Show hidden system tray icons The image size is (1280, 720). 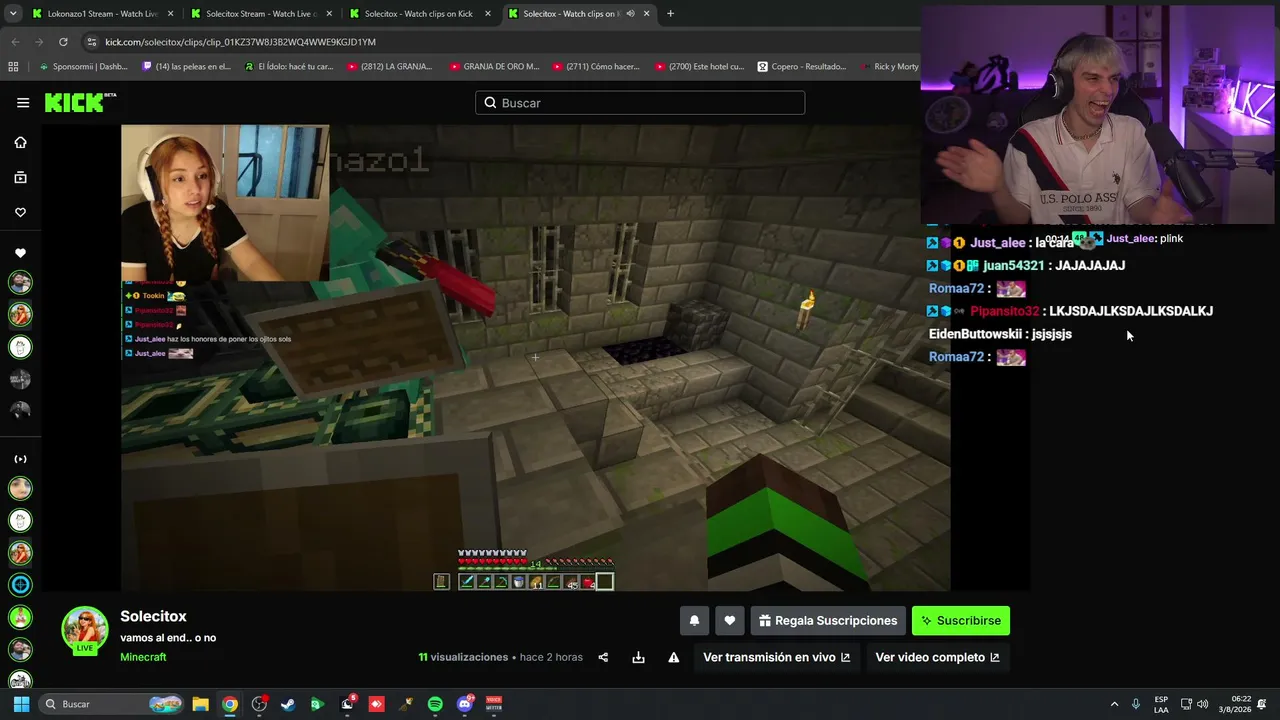[x=1114, y=704]
